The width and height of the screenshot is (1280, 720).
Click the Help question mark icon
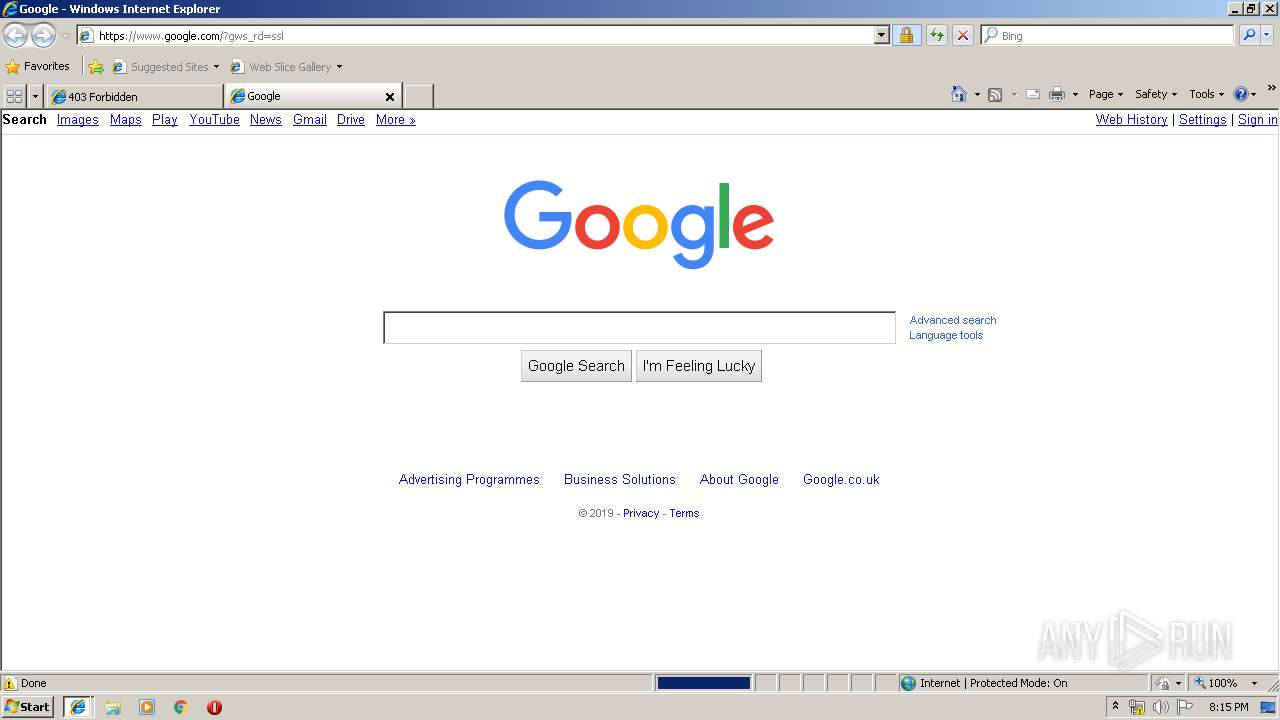pos(1241,94)
